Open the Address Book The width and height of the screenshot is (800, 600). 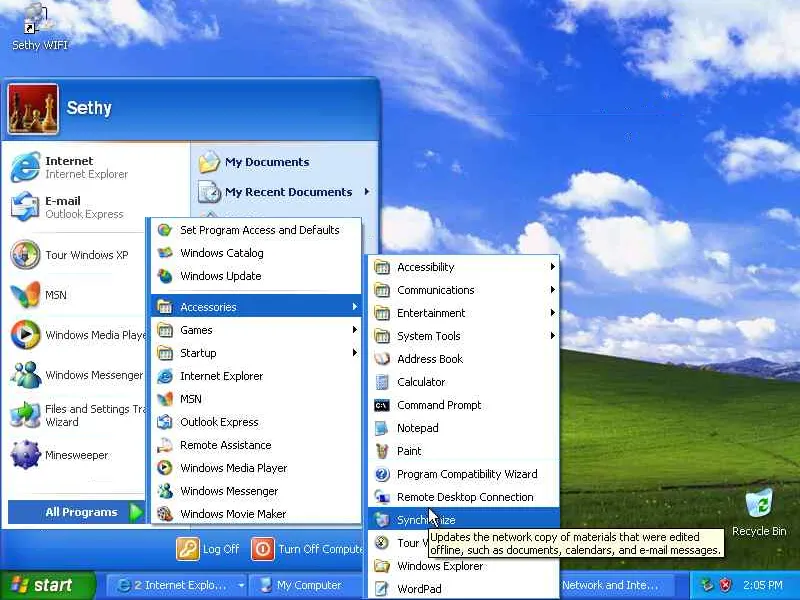[x=463, y=359]
